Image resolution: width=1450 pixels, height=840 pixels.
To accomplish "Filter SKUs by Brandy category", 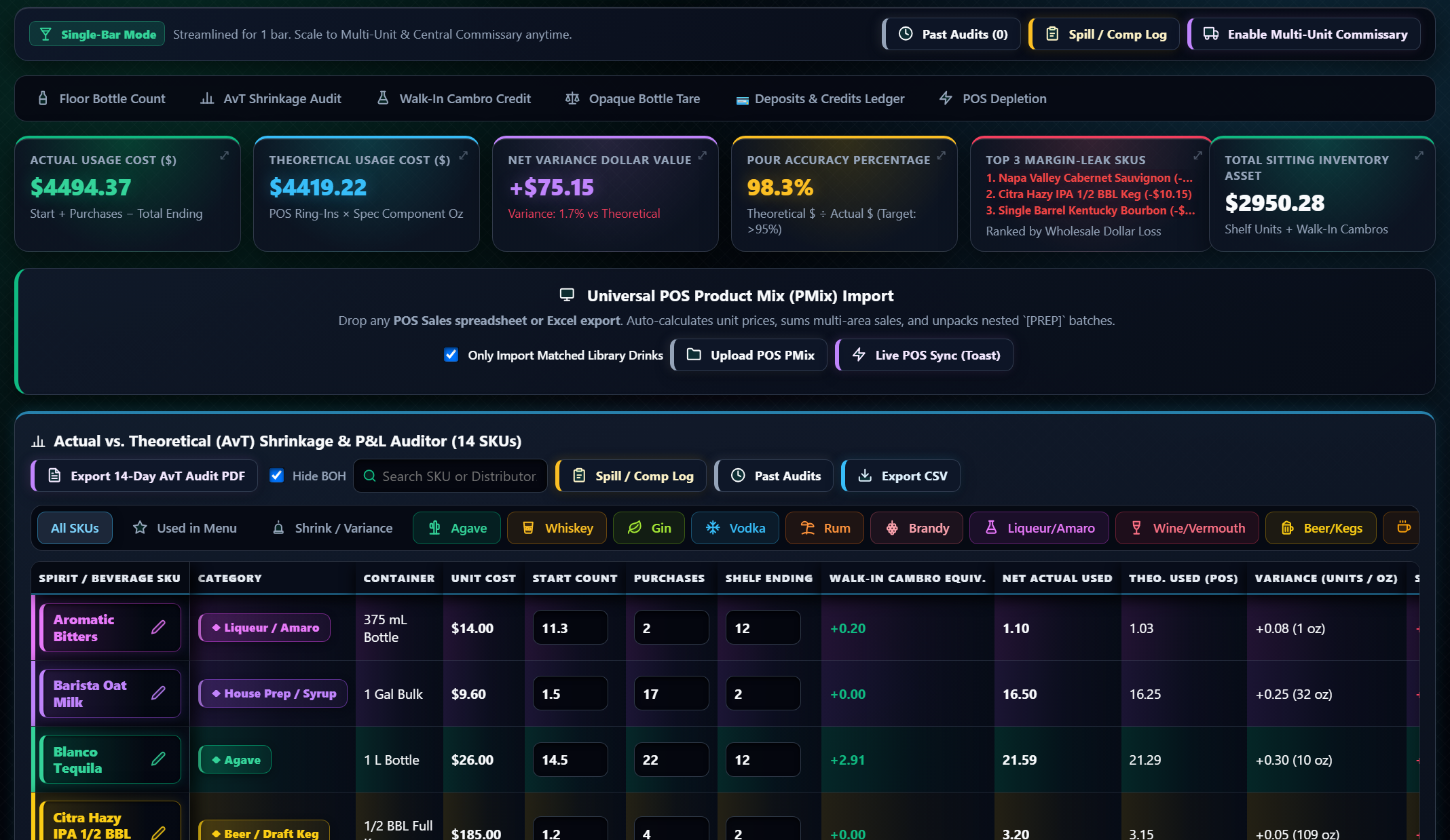I will tap(917, 528).
